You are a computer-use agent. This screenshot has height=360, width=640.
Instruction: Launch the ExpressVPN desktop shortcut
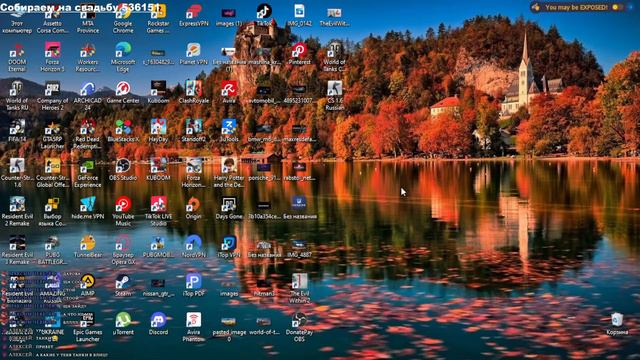click(193, 16)
